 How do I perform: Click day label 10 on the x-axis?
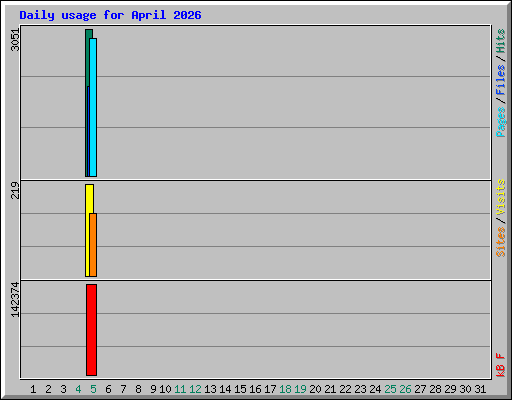click(165, 389)
